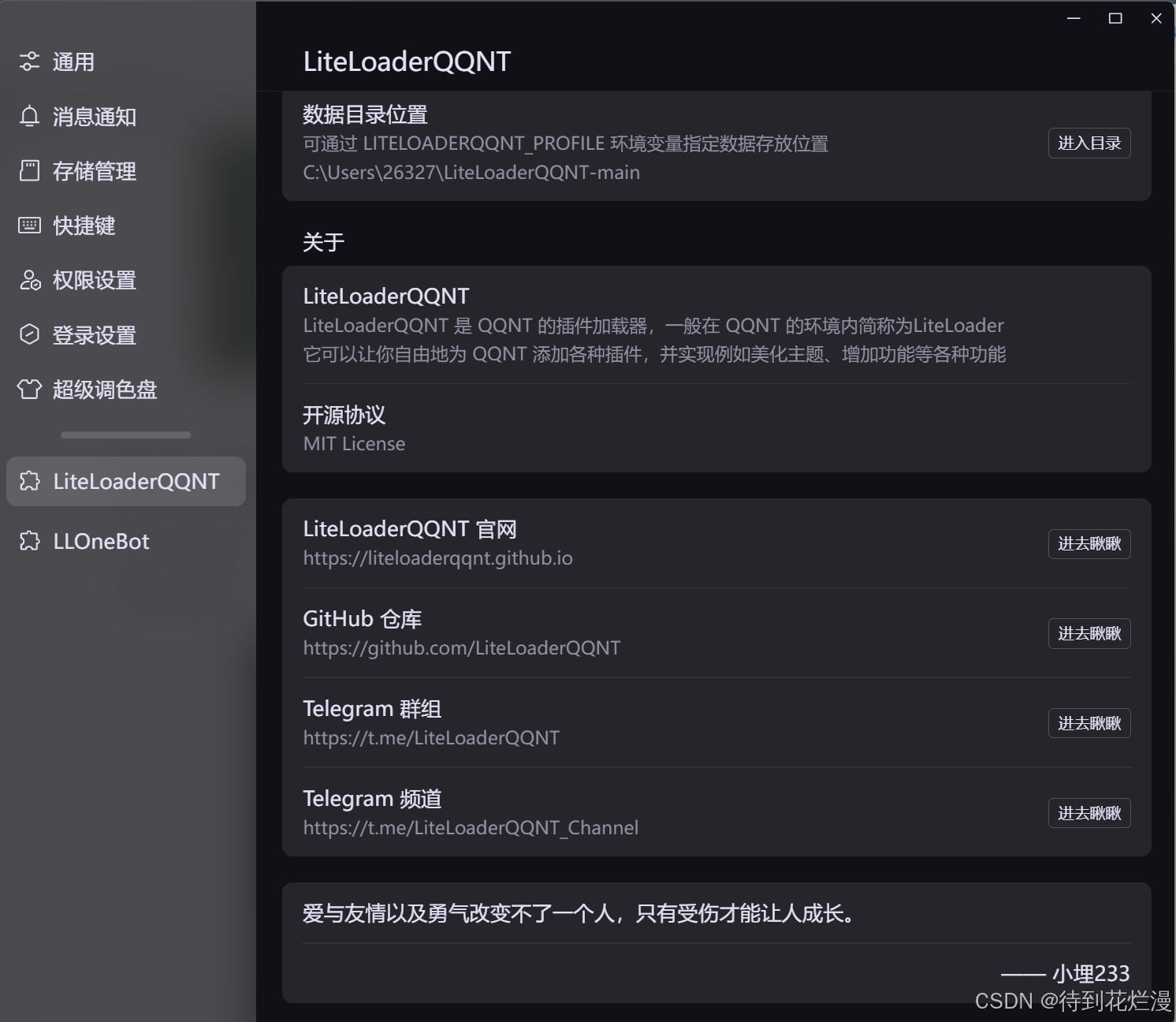Click the LiteLoaderQQNT 是 QQNT 的插件加载器 description line
Image resolution: width=1176 pixels, height=1022 pixels.
point(653,326)
